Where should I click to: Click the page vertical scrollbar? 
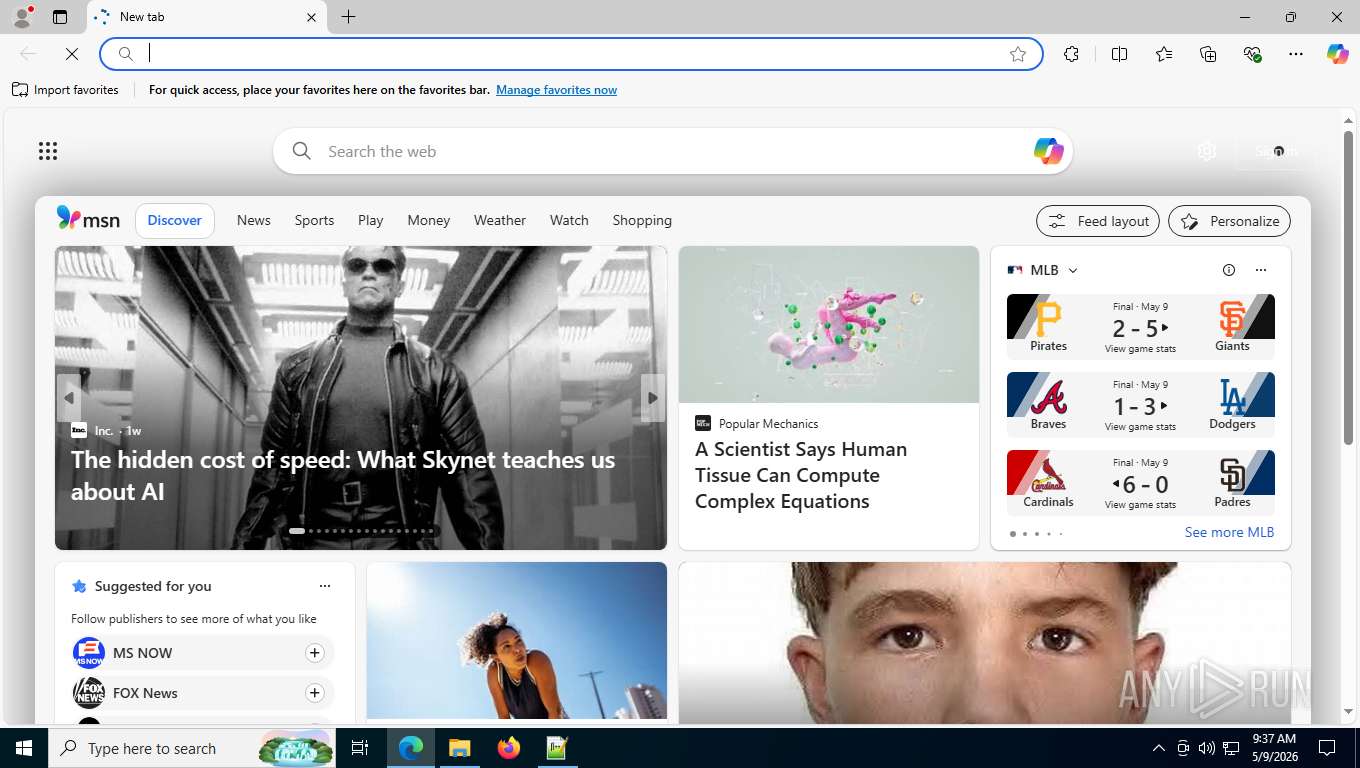[x=1348, y=290]
